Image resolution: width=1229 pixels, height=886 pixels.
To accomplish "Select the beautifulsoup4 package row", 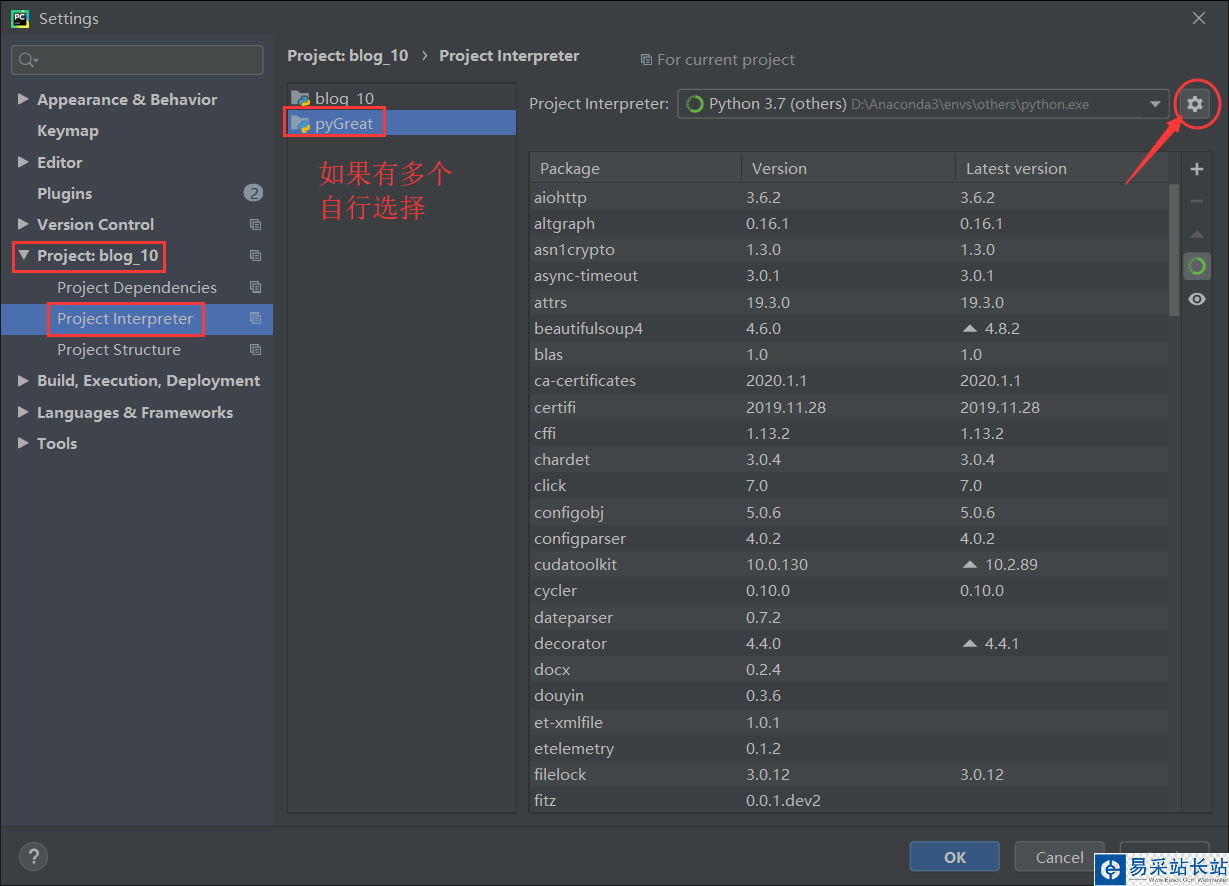I will [849, 328].
